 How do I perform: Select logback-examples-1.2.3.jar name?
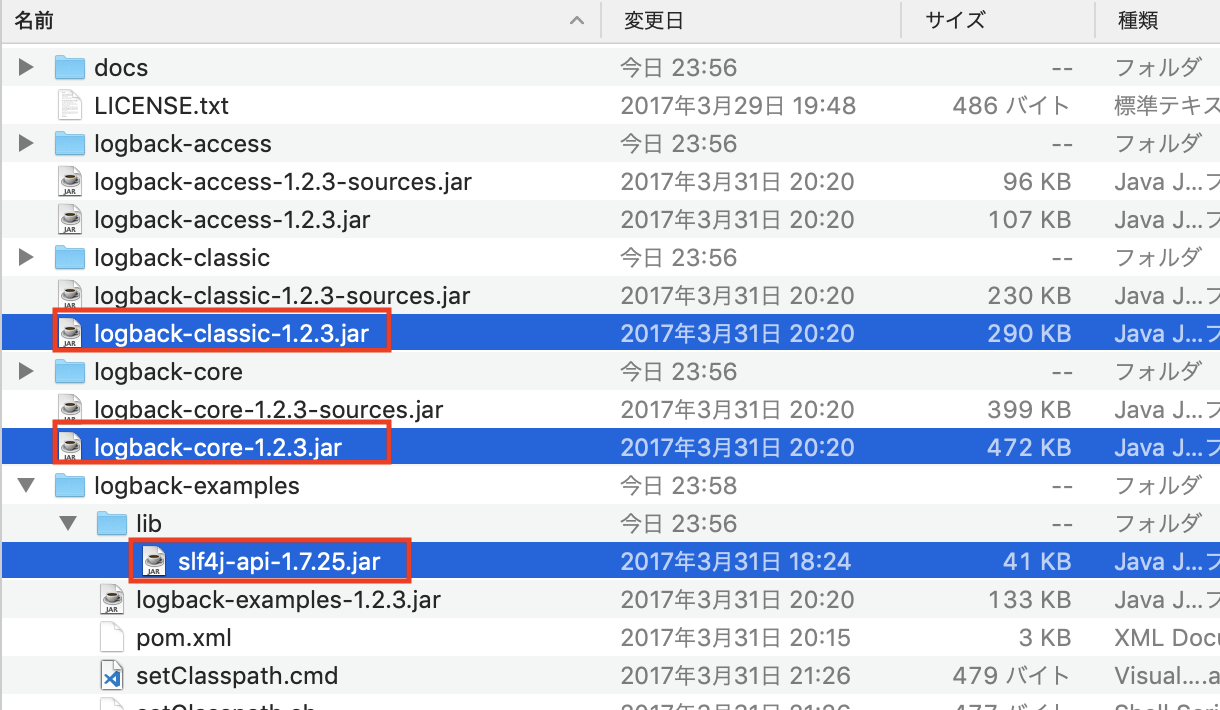pyautogui.click(x=288, y=600)
